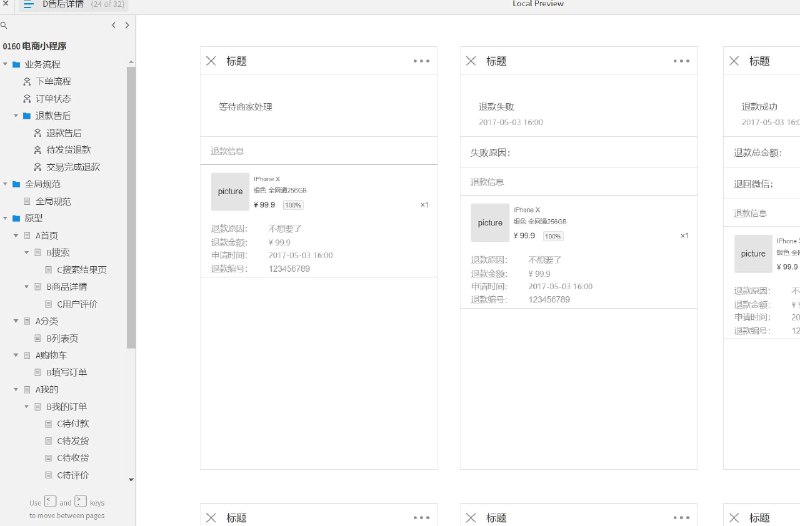Open the 订单状态 flow page

[53, 98]
